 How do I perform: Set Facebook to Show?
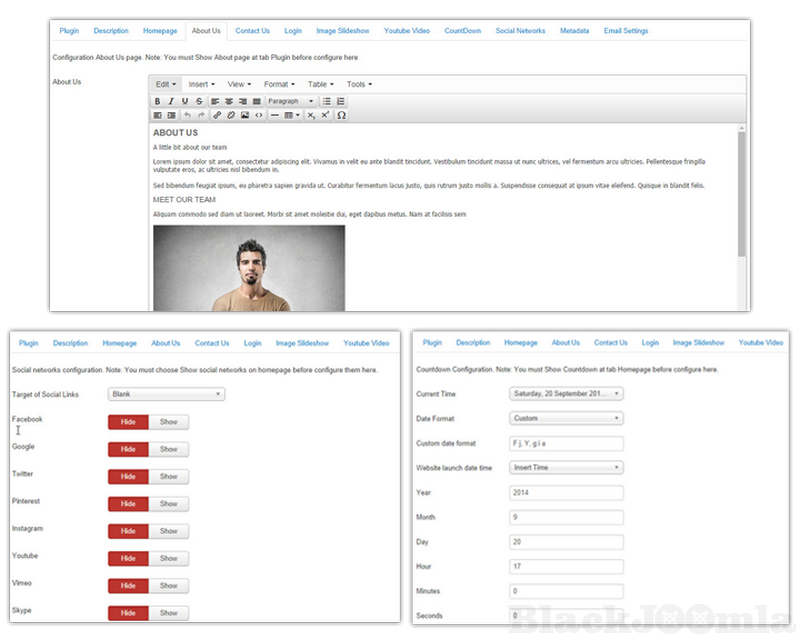[168, 422]
